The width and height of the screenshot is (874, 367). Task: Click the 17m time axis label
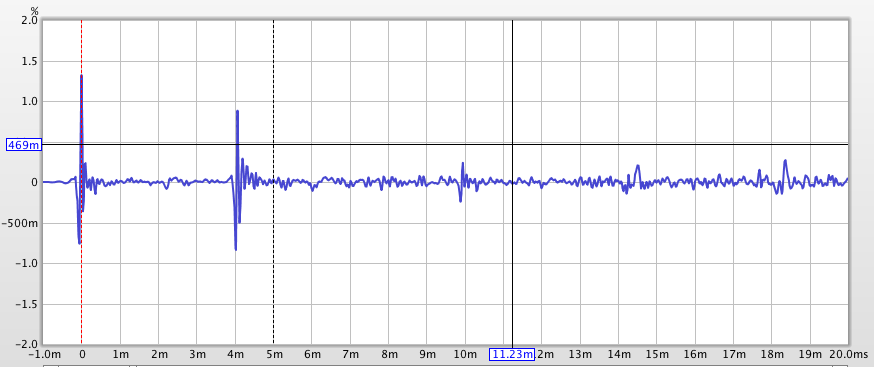[x=734, y=355]
